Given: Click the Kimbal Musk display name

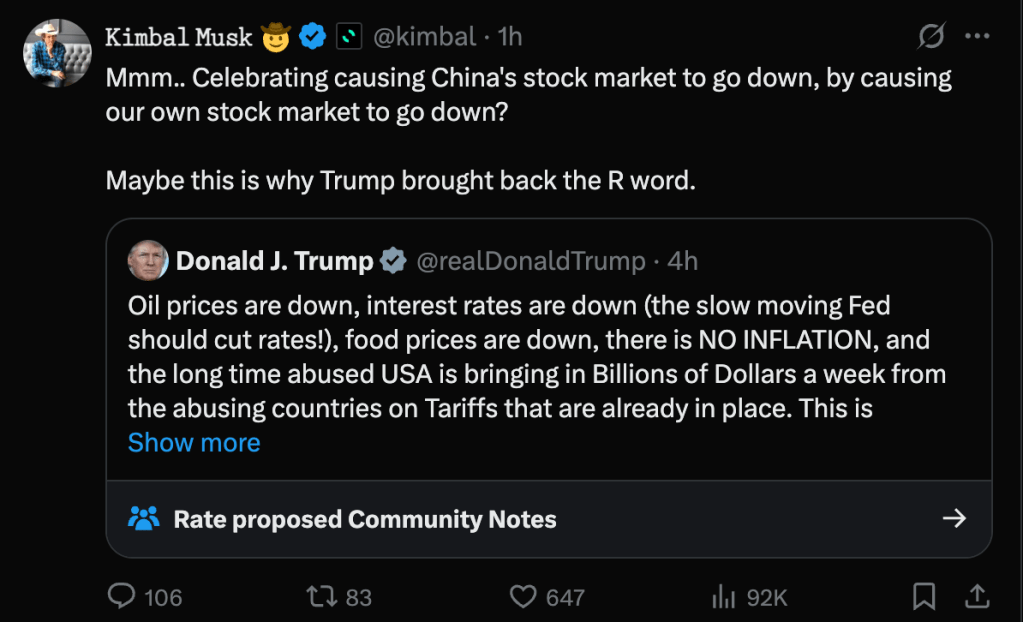Looking at the screenshot, I should pos(178,38).
